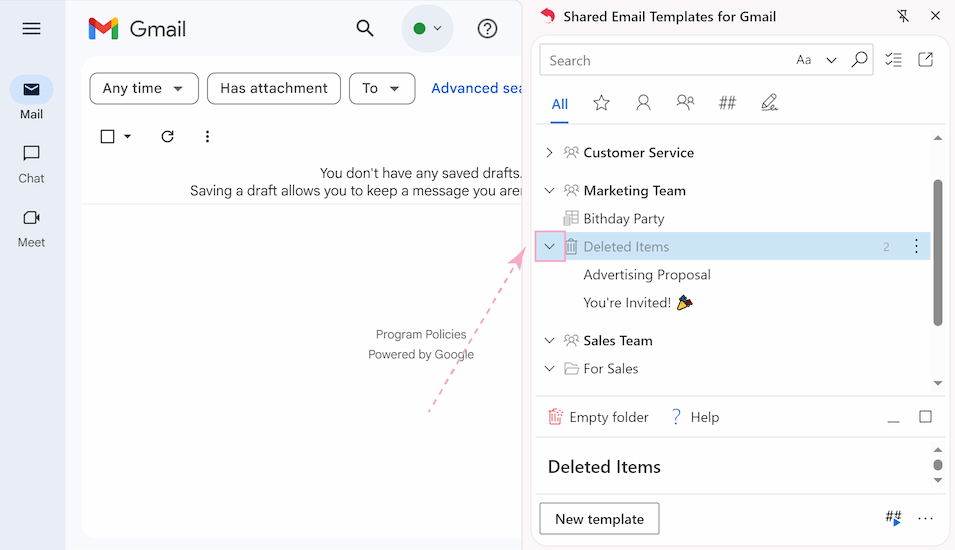The height and width of the screenshot is (550, 955).
Task: Open the select options arrow beside checkbox
Action: click(x=127, y=136)
